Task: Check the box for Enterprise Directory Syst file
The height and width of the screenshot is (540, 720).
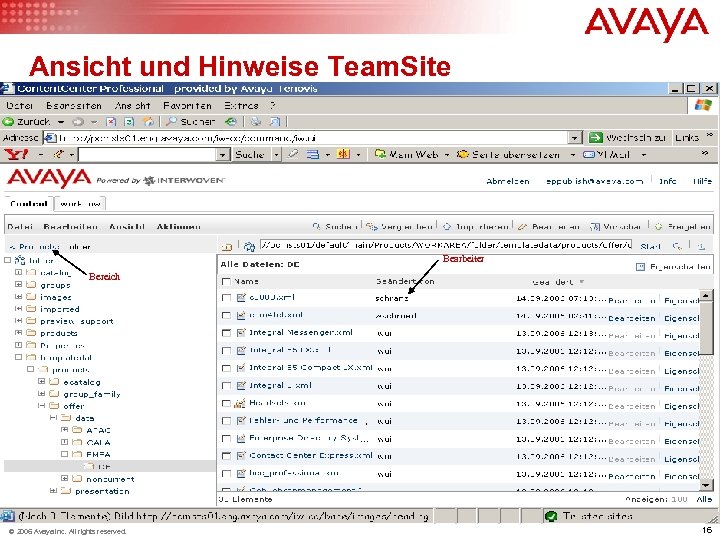Action: [x=226, y=439]
